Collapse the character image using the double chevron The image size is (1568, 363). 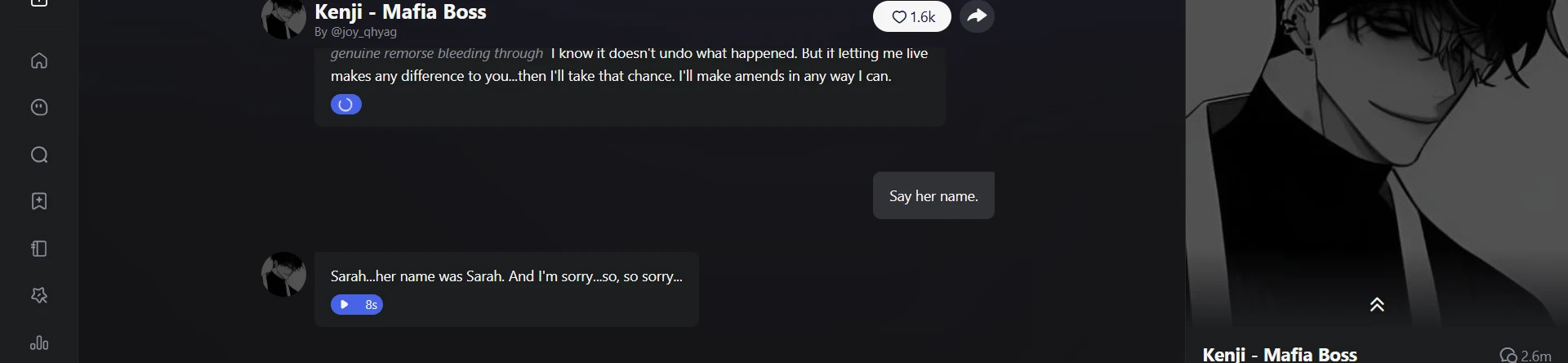point(1377,305)
